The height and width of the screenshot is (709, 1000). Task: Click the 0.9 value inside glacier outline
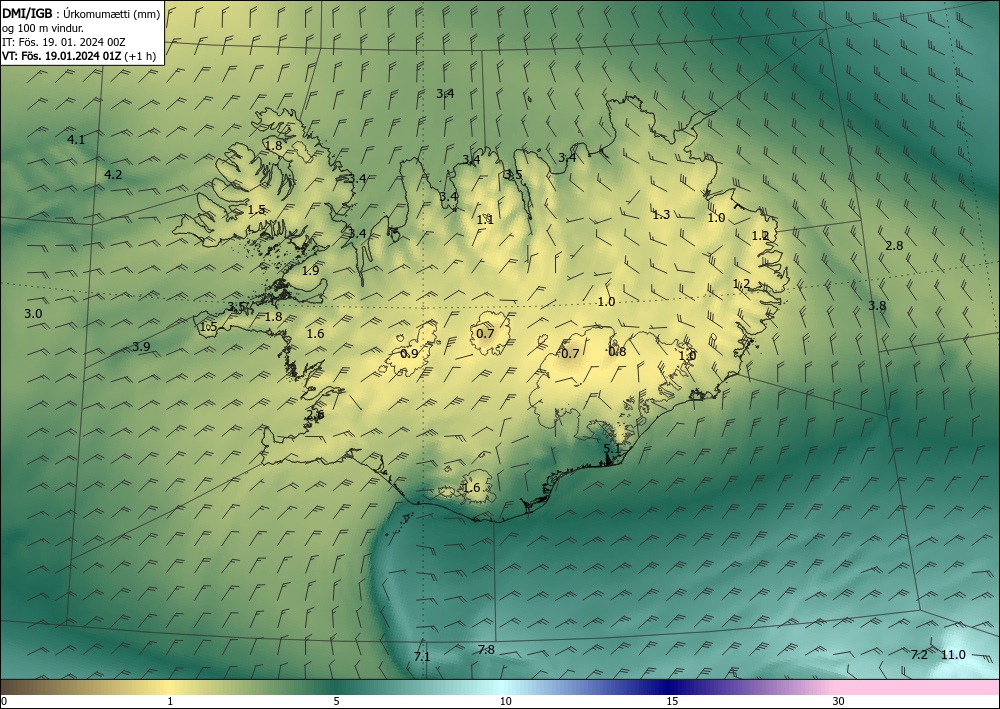pos(409,354)
